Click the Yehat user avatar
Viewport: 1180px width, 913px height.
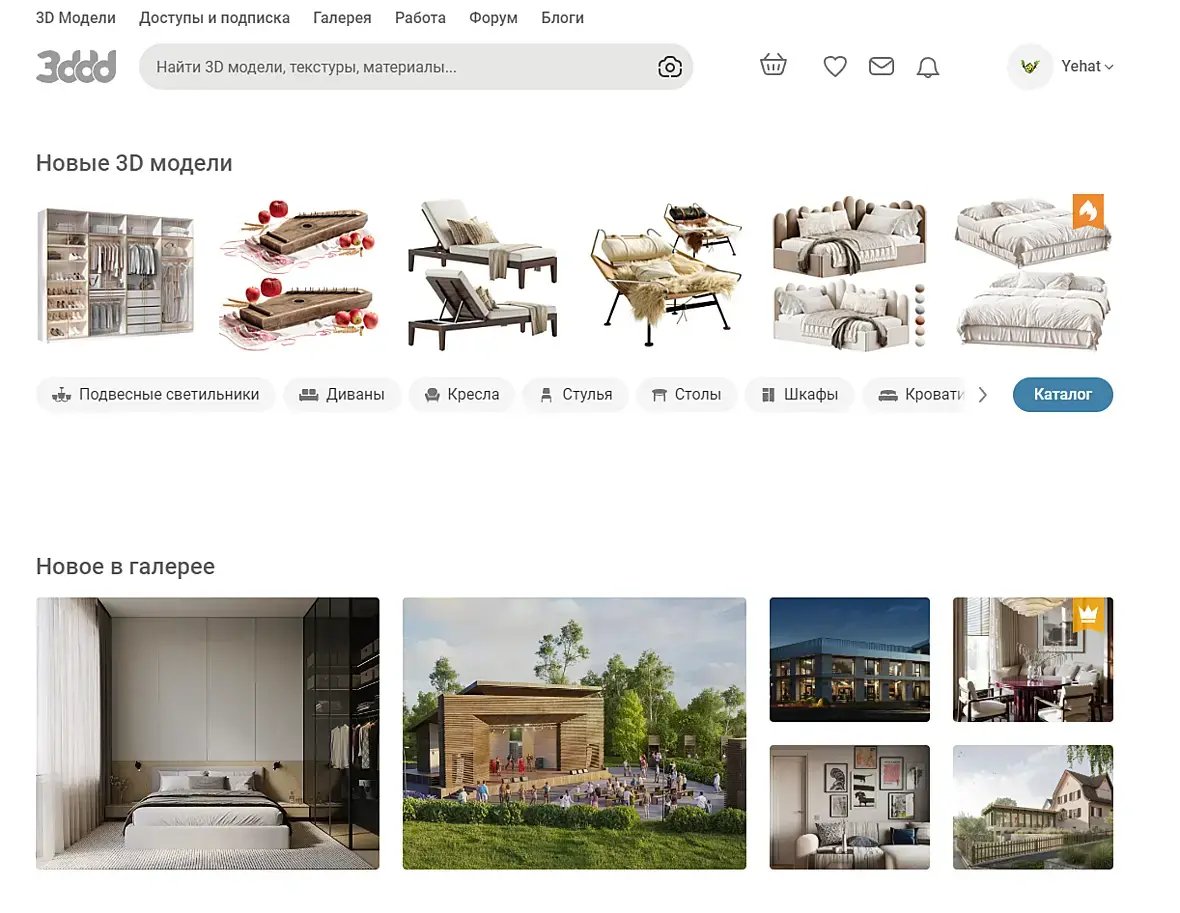pyautogui.click(x=1029, y=66)
